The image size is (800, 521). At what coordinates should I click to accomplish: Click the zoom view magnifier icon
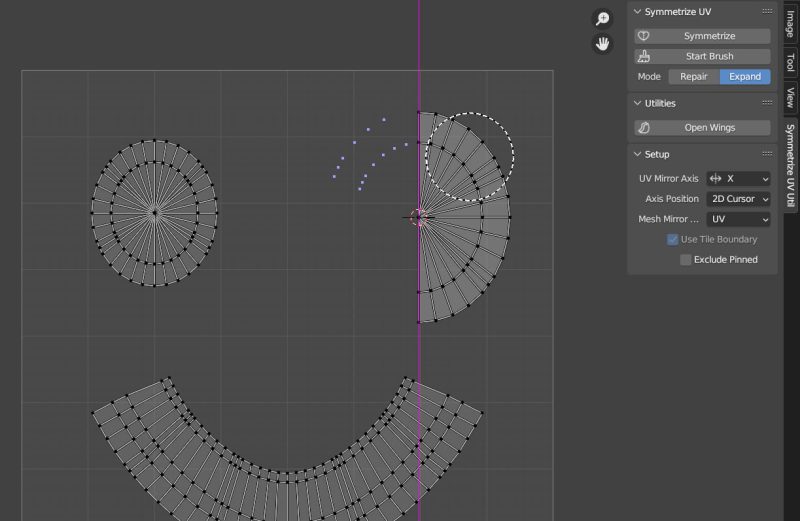tap(602, 19)
